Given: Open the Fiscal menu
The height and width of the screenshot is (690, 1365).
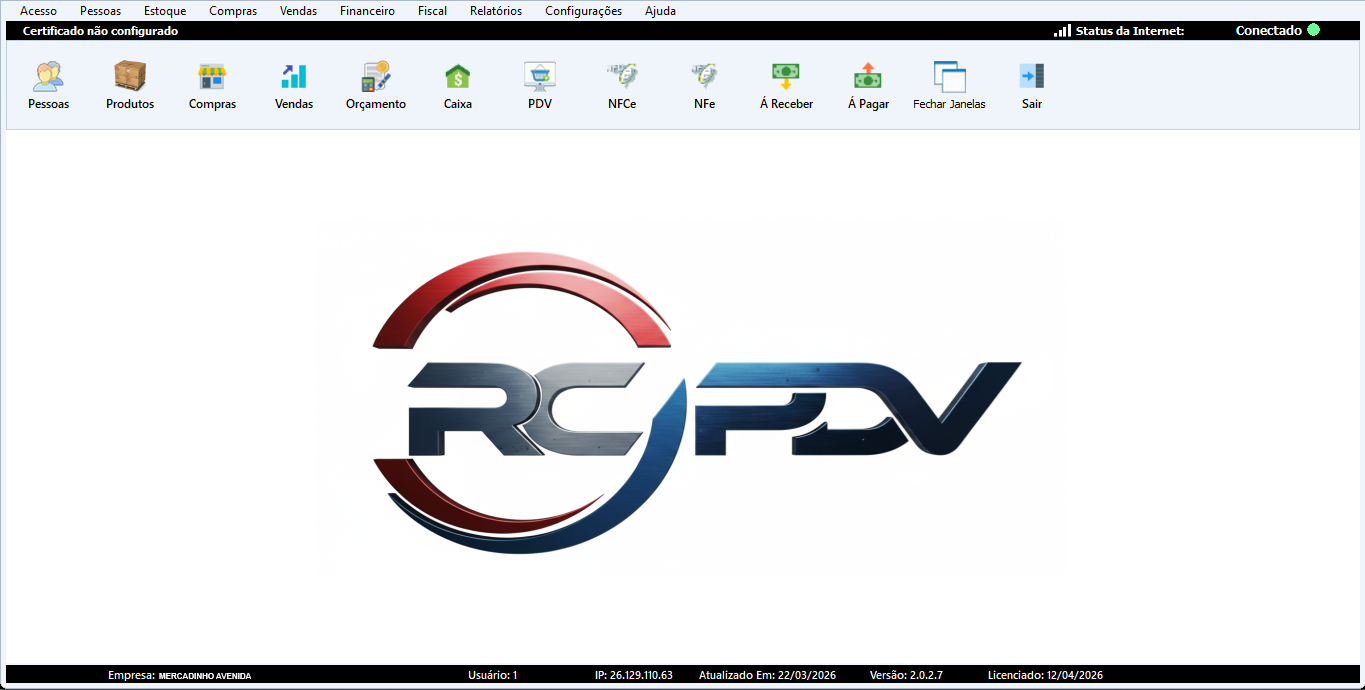Looking at the screenshot, I should (x=432, y=11).
